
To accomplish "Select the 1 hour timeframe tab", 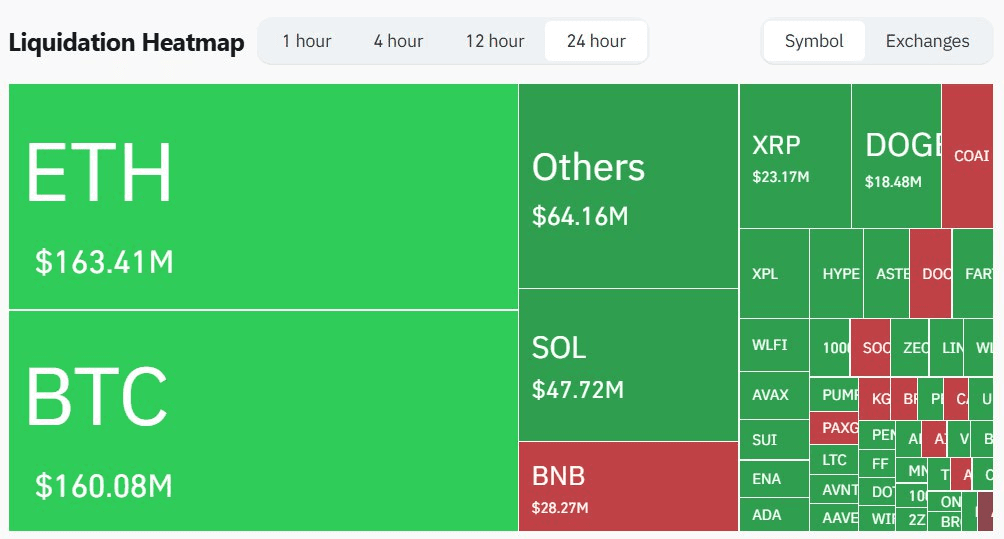I will tap(306, 41).
